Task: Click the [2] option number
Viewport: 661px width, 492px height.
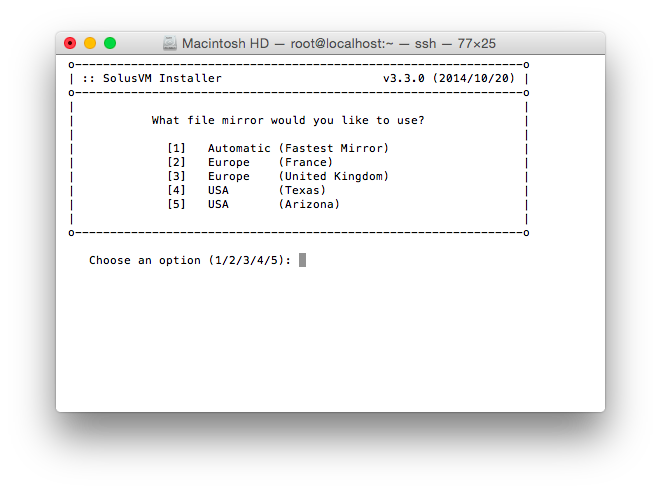Action: coord(176,162)
